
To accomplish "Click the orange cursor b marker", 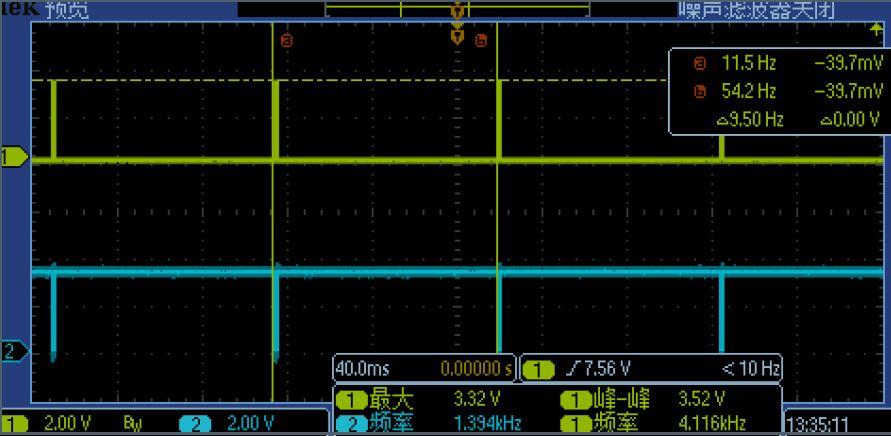I will coord(481,40).
